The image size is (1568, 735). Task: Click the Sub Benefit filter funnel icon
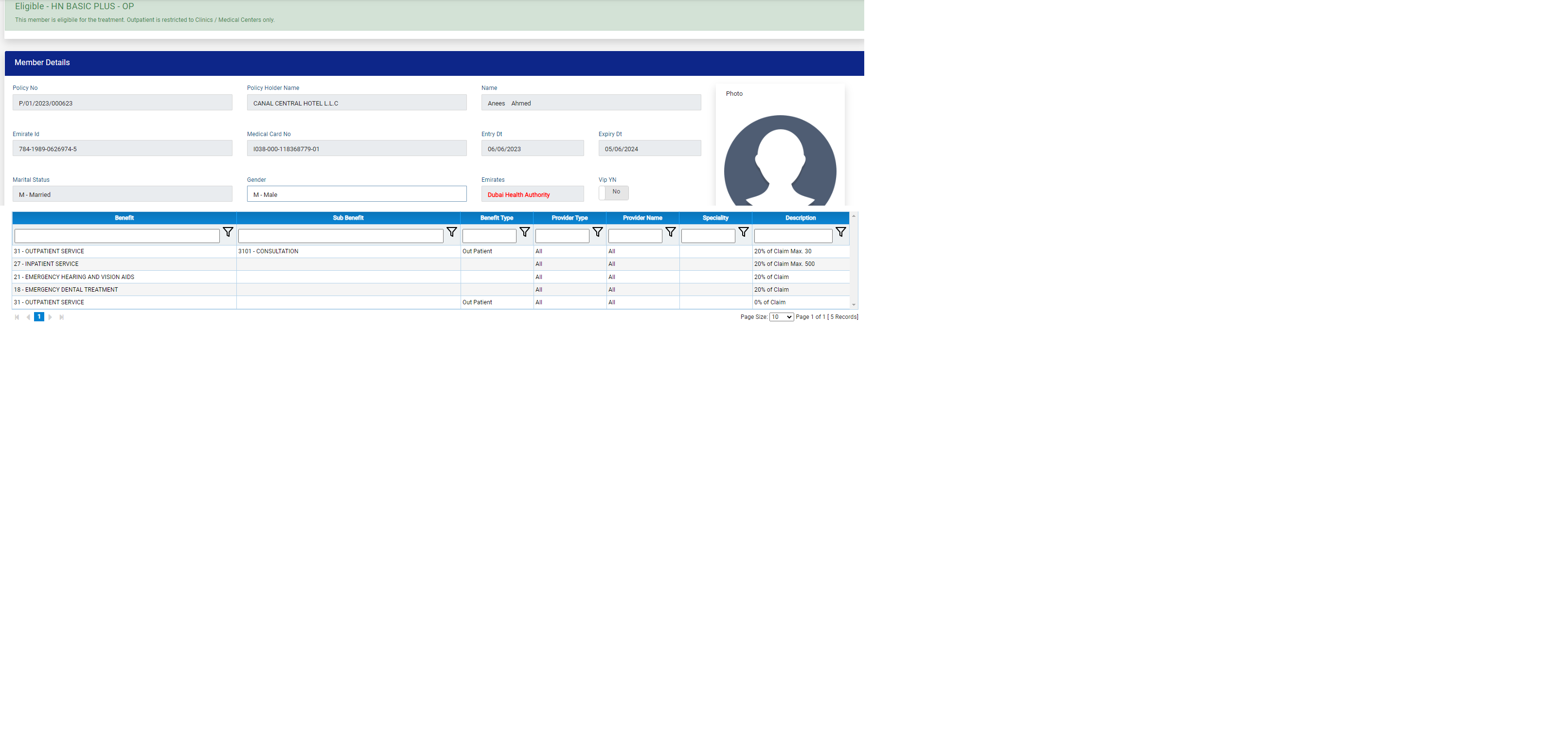click(x=452, y=232)
